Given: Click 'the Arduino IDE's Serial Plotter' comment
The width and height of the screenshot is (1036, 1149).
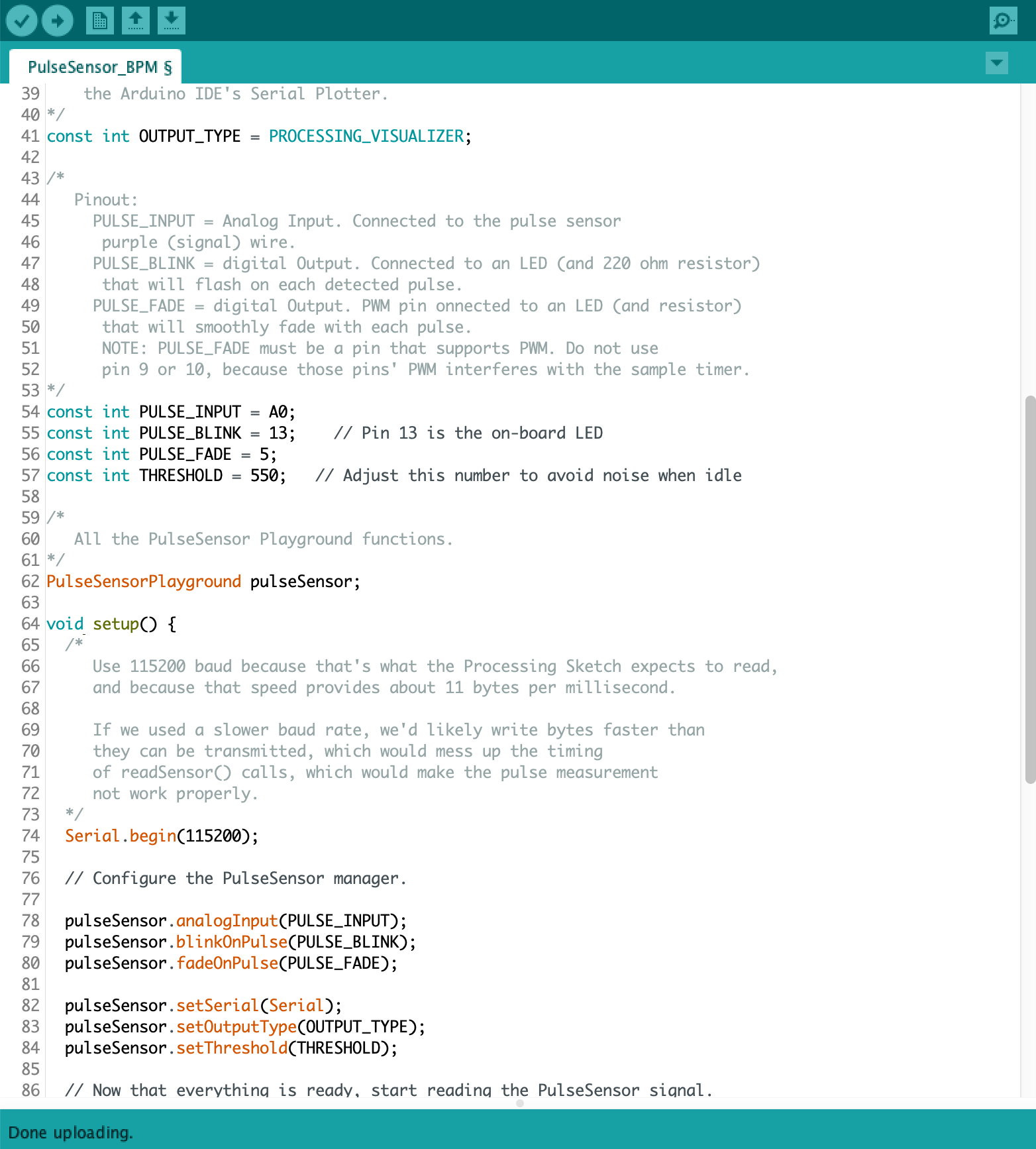Looking at the screenshot, I should click(236, 93).
